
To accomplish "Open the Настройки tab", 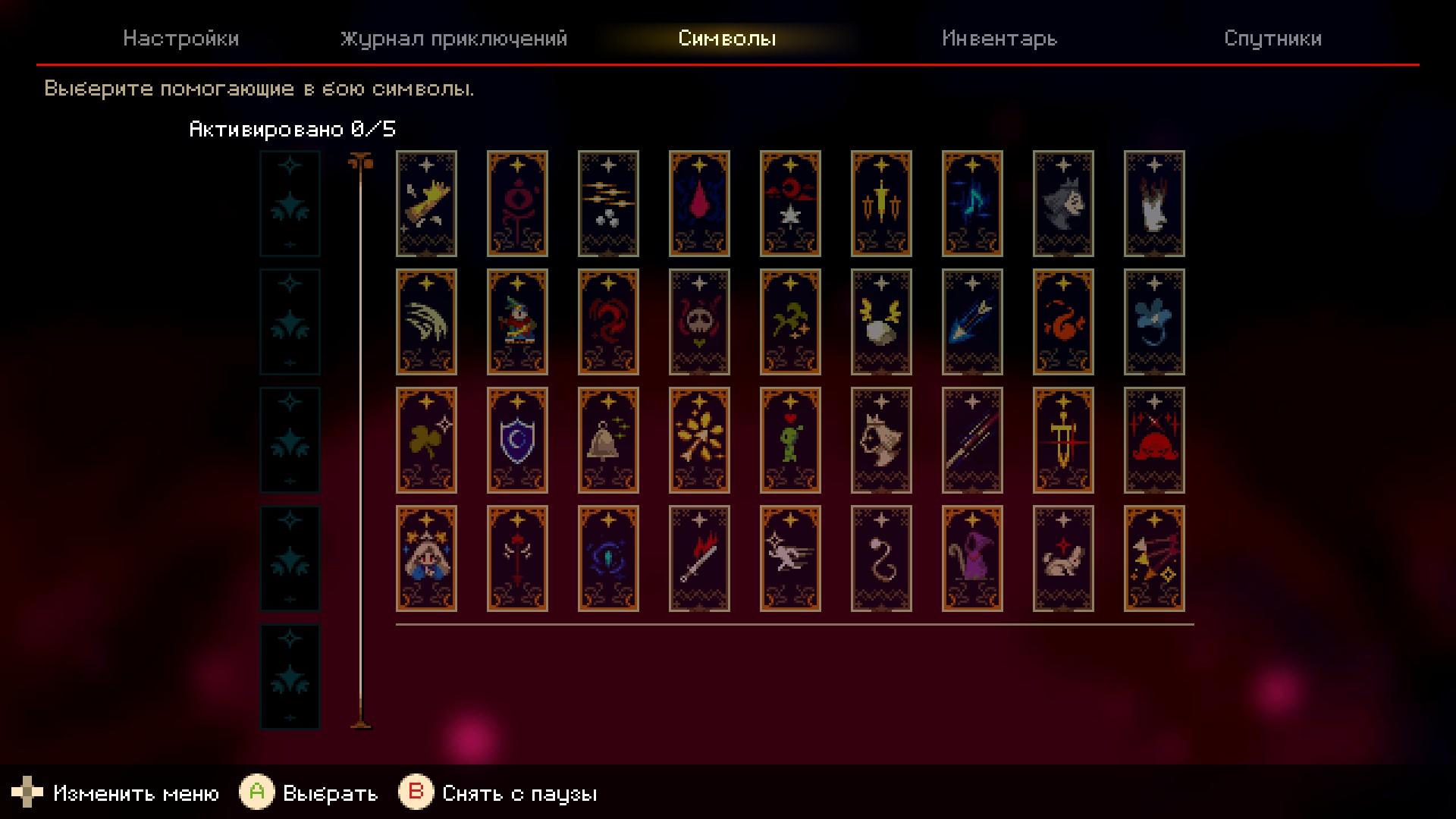I will coord(181,39).
